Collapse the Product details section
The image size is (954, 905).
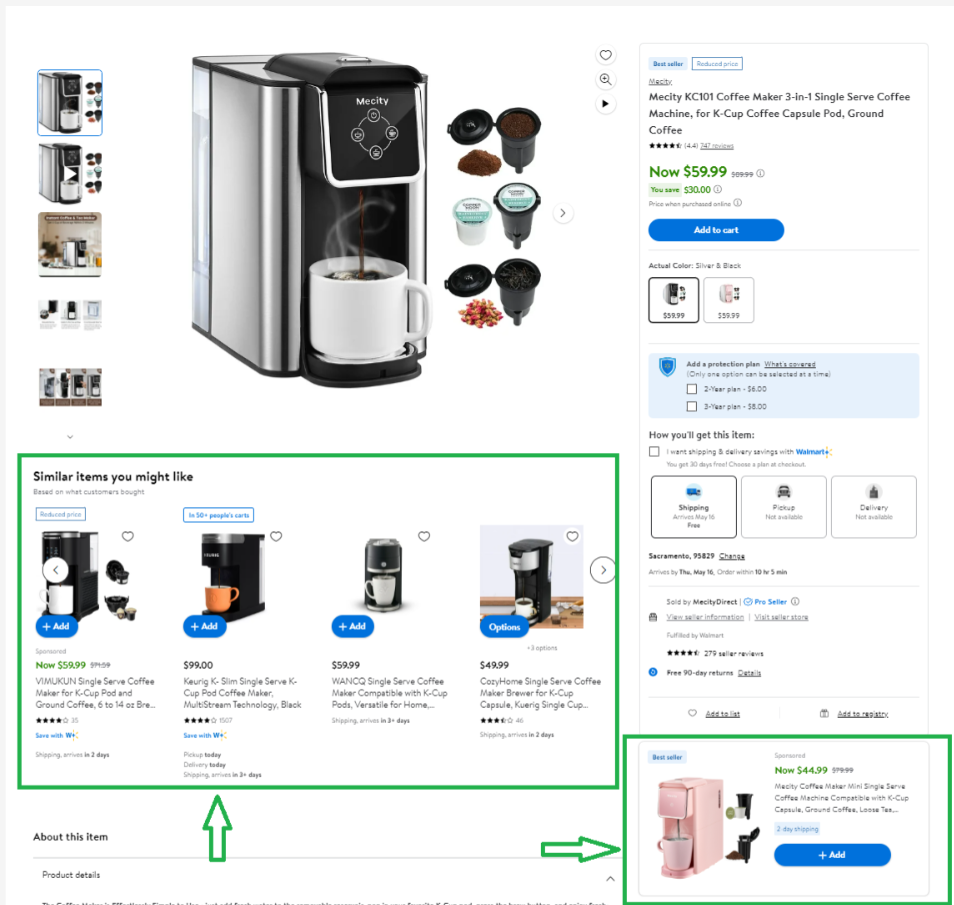coord(610,878)
